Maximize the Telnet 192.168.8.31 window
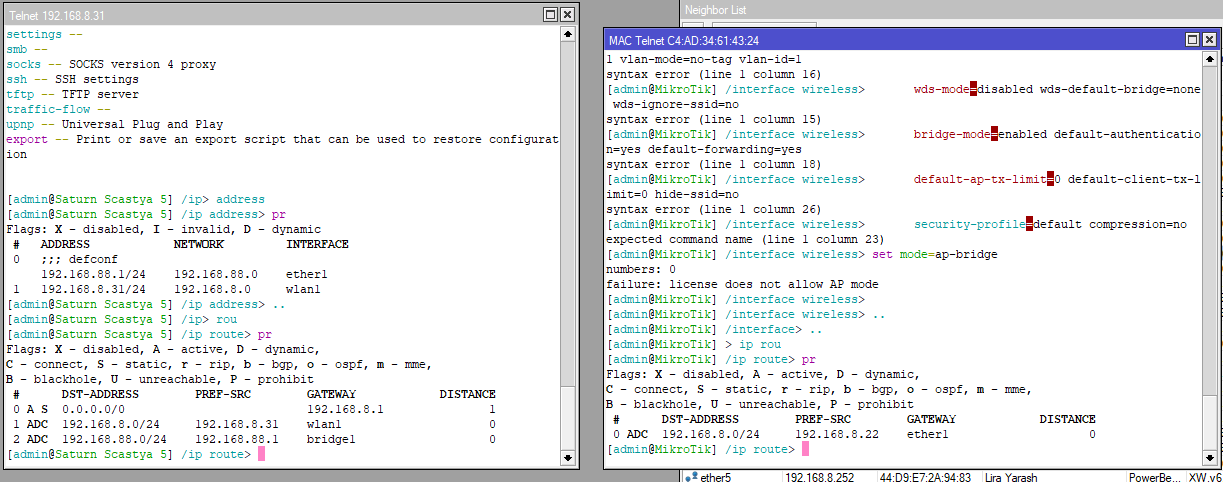 pyautogui.click(x=550, y=15)
